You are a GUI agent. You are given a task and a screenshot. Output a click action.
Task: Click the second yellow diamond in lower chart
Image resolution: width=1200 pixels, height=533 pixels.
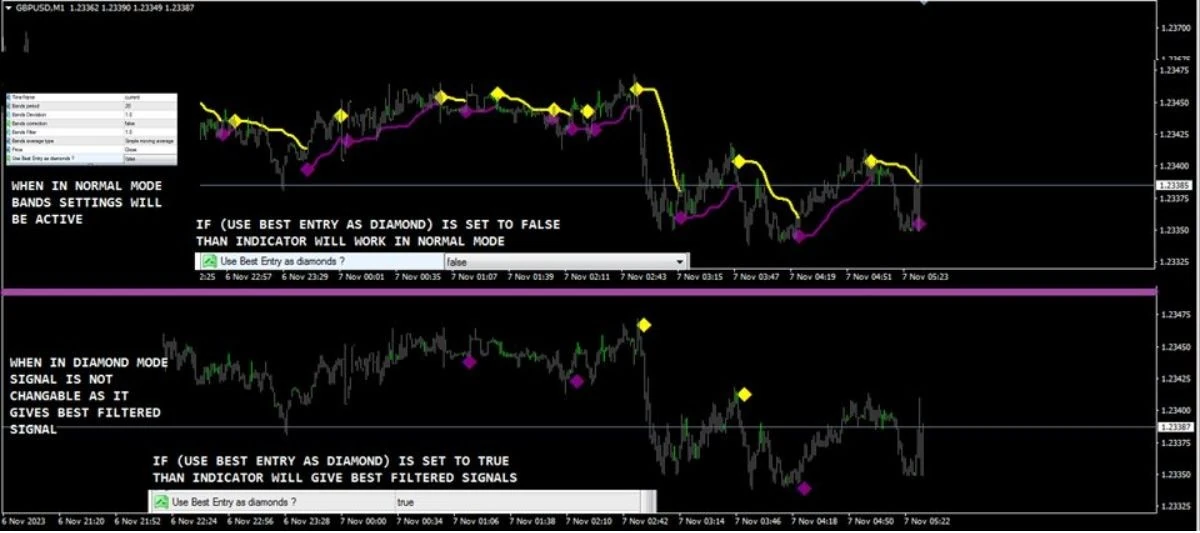[744, 395]
